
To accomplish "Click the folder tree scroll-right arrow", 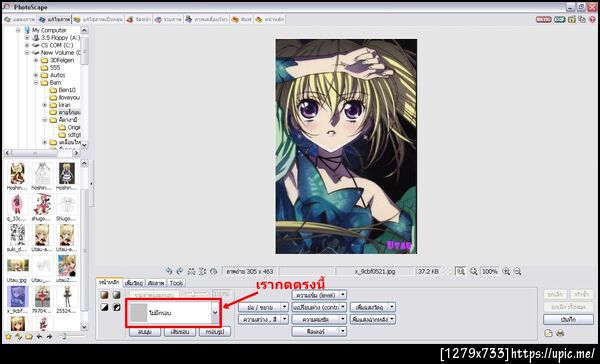I will point(76,153).
